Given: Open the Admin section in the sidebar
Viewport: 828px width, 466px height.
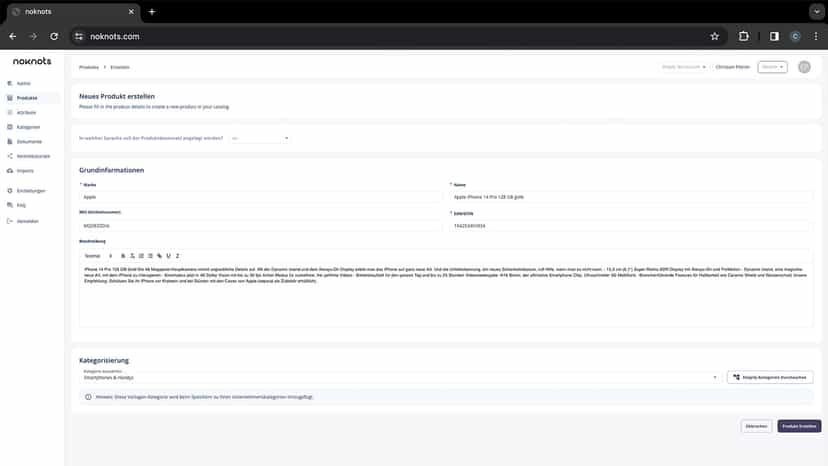Looking at the screenshot, I should pos(23,83).
